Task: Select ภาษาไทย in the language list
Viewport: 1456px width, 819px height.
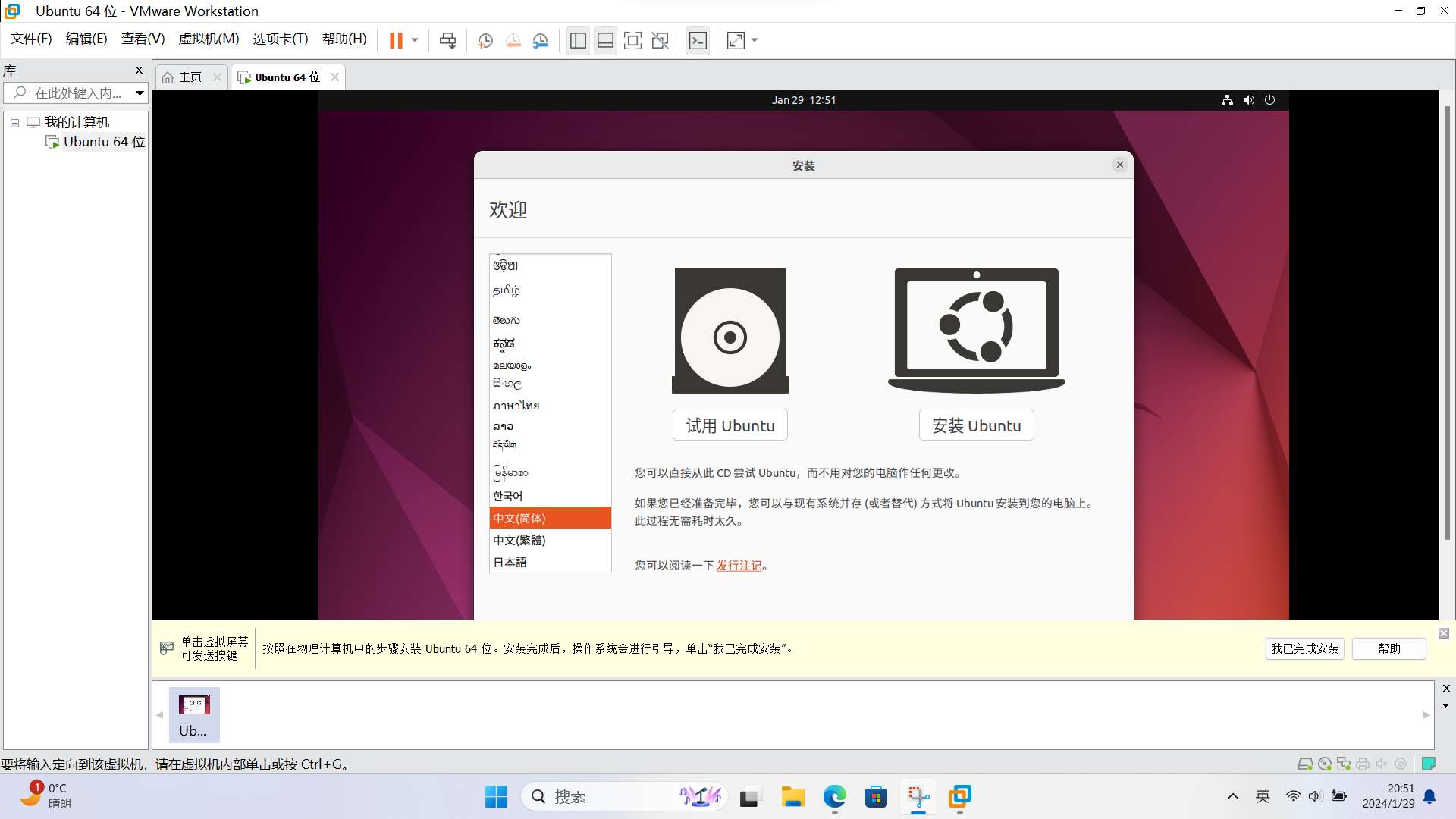Action: [x=551, y=406]
